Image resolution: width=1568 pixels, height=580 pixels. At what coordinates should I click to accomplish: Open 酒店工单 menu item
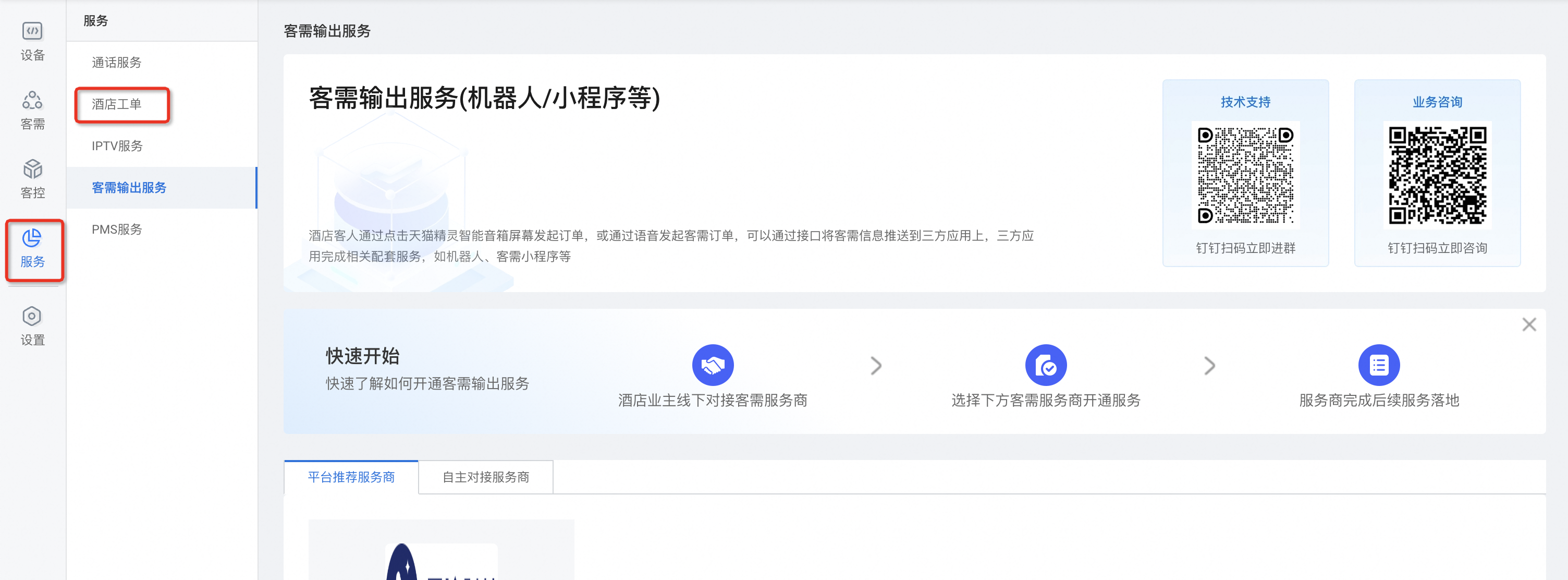tap(116, 104)
